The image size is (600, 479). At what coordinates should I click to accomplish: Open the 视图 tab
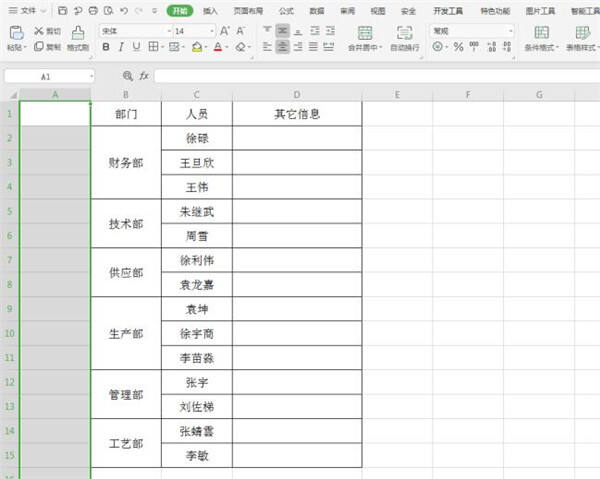(378, 11)
